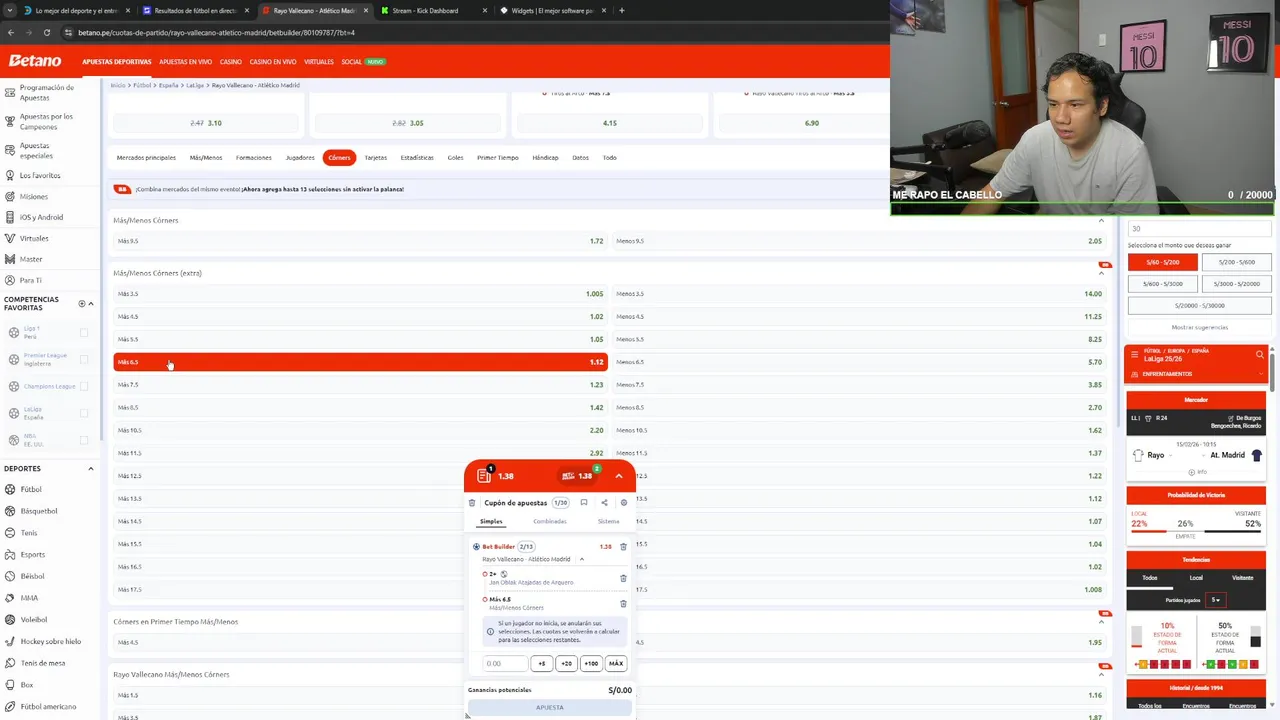Image resolution: width=1280 pixels, height=720 pixels.
Task: Click the bookmark icon in bet slip
Action: pyautogui.click(x=584, y=503)
